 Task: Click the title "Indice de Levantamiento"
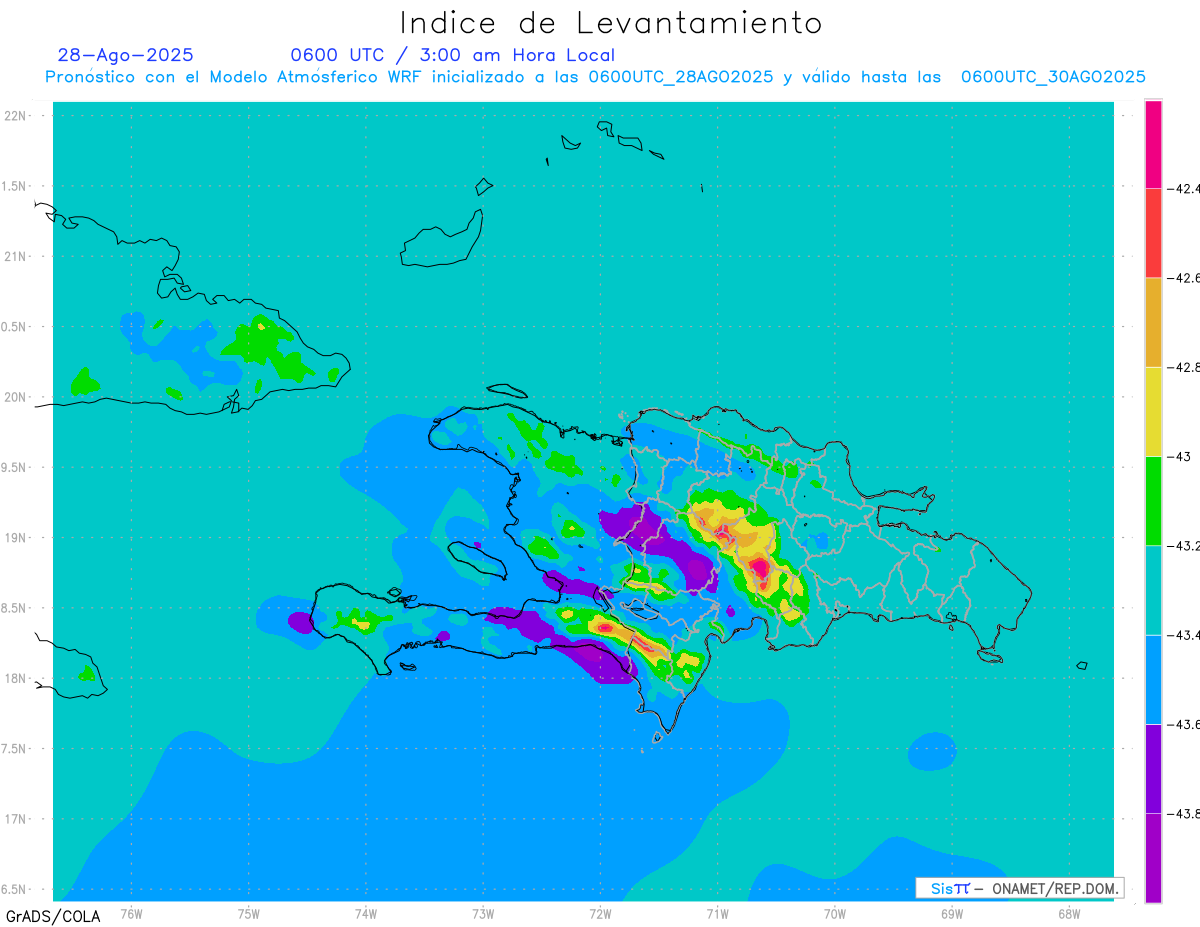coord(611,22)
